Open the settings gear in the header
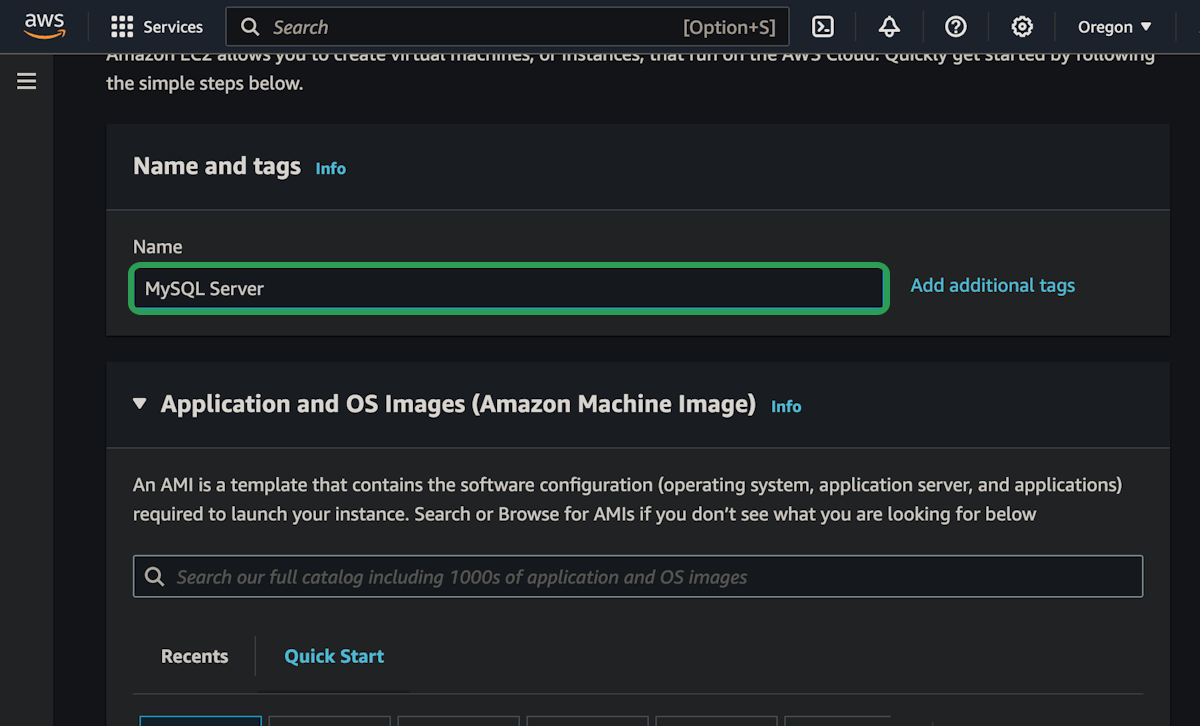 coord(1021,27)
